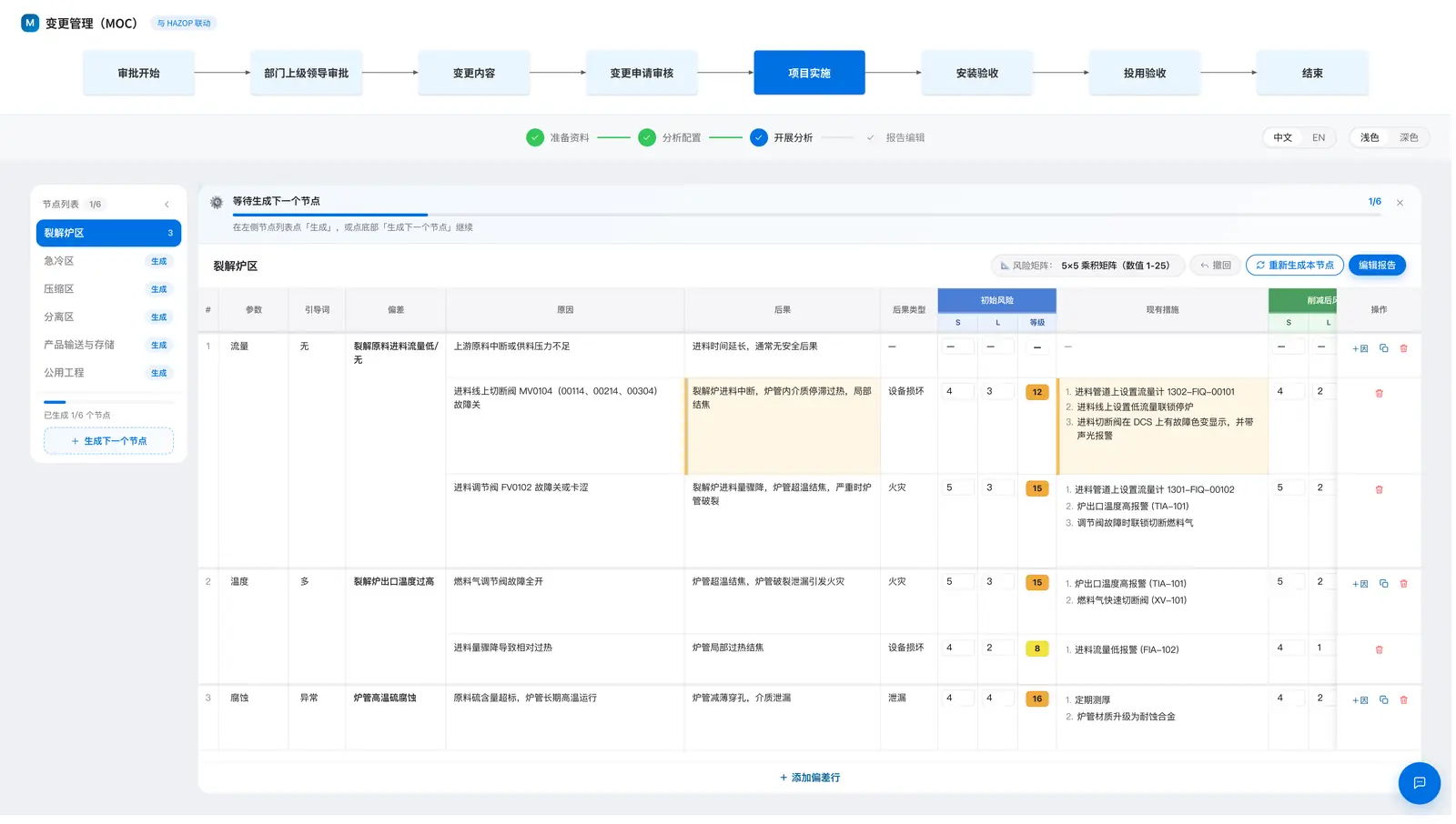Click the risk level 16 badge in 腐蚀 row
Image resolution: width=1456 pixels, height=824 pixels.
tap(1036, 698)
